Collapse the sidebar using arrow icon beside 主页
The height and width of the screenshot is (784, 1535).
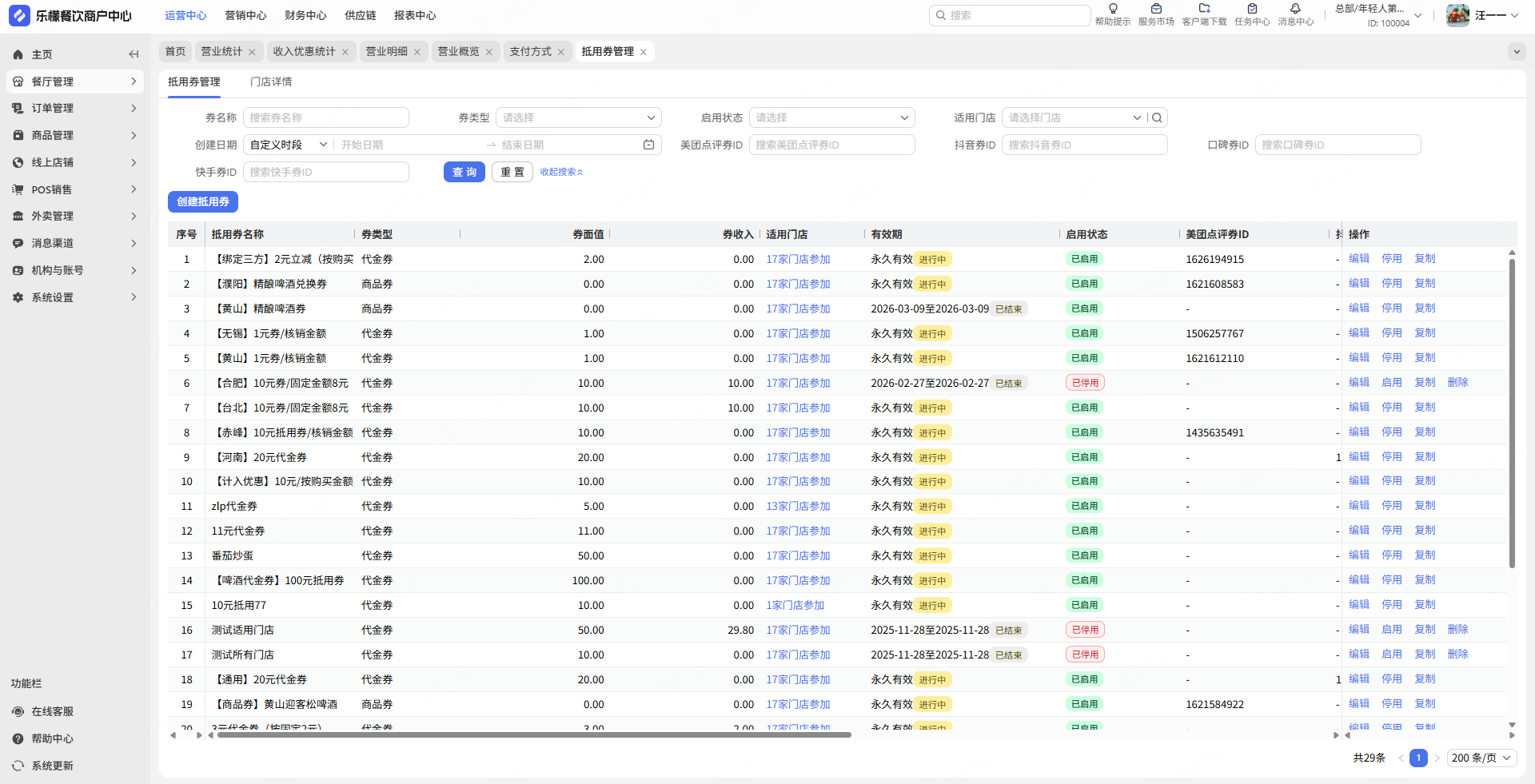tap(134, 54)
